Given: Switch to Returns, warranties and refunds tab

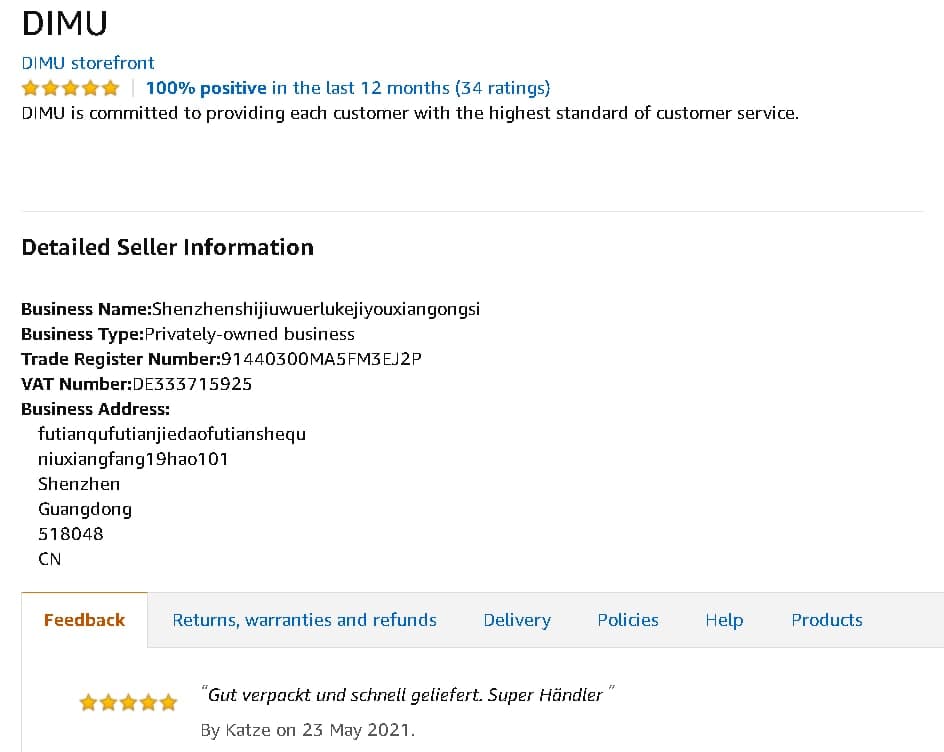Looking at the screenshot, I should (304, 620).
